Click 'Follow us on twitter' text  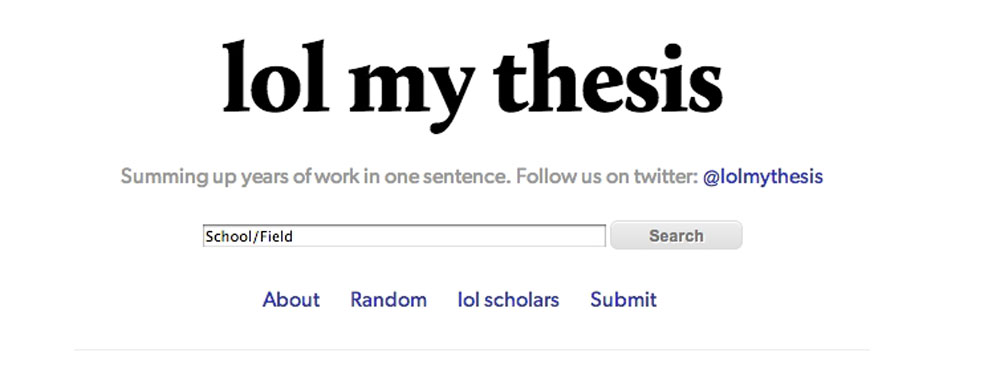607,177
